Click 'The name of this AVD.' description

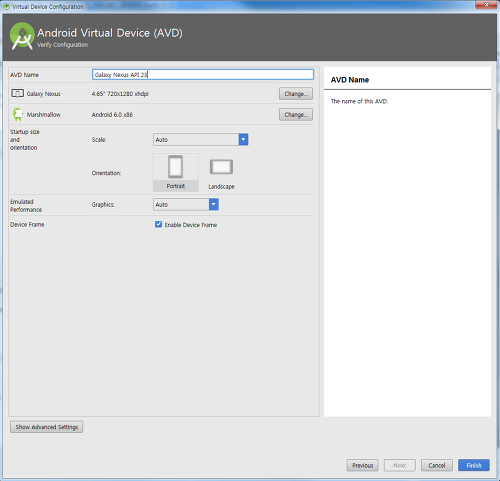tap(359, 101)
